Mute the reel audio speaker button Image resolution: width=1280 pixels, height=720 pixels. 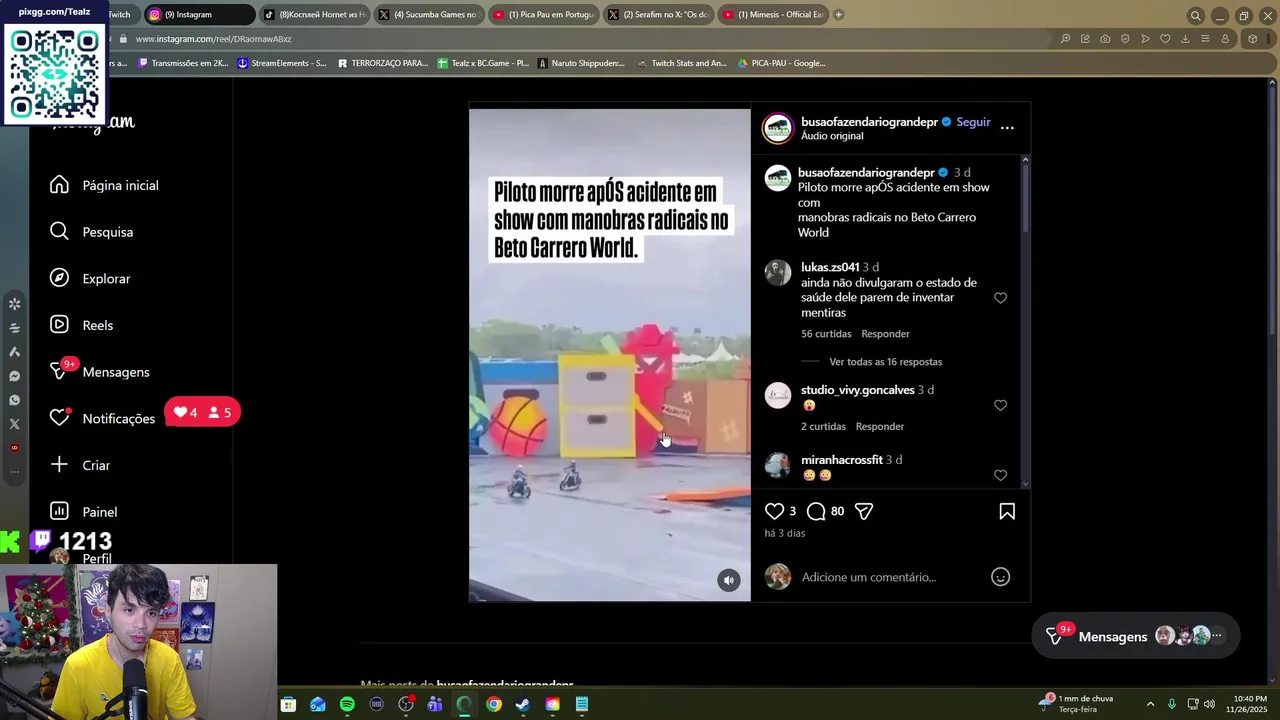pyautogui.click(x=729, y=580)
